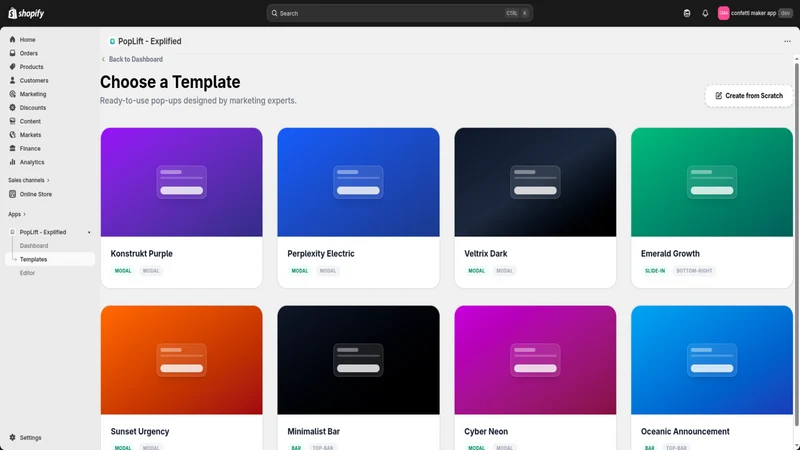Click the dev badge in the top bar
The height and width of the screenshot is (450, 800).
pyautogui.click(x=785, y=13)
